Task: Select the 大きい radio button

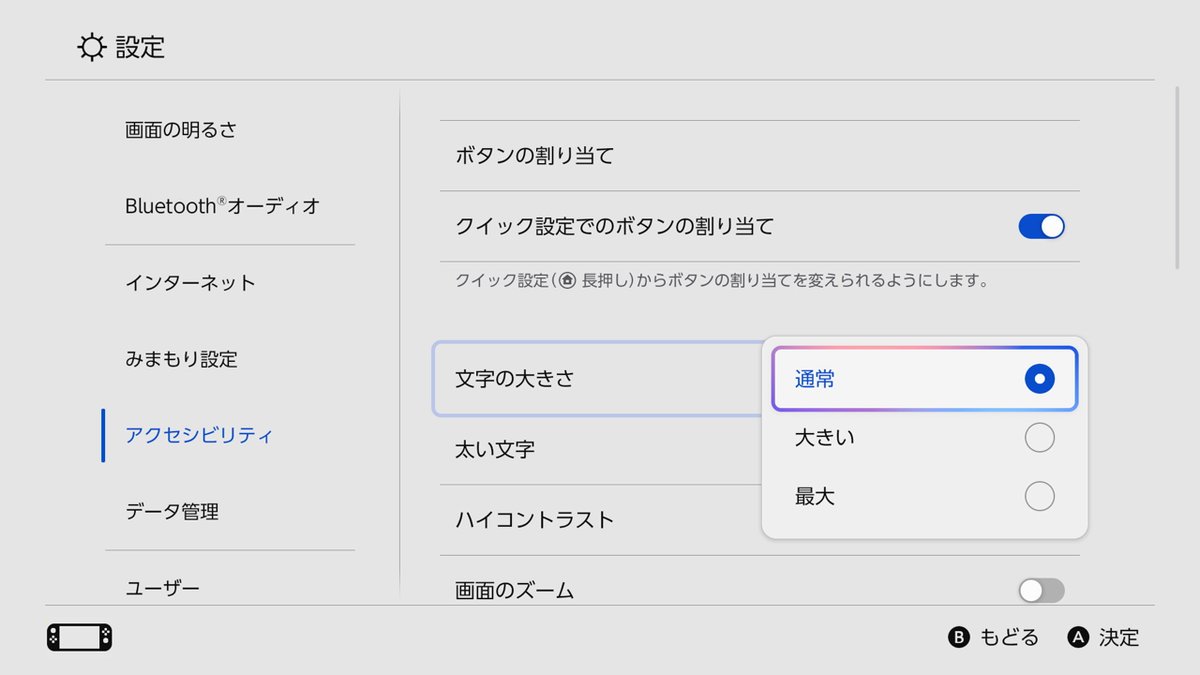Action: 1039,438
